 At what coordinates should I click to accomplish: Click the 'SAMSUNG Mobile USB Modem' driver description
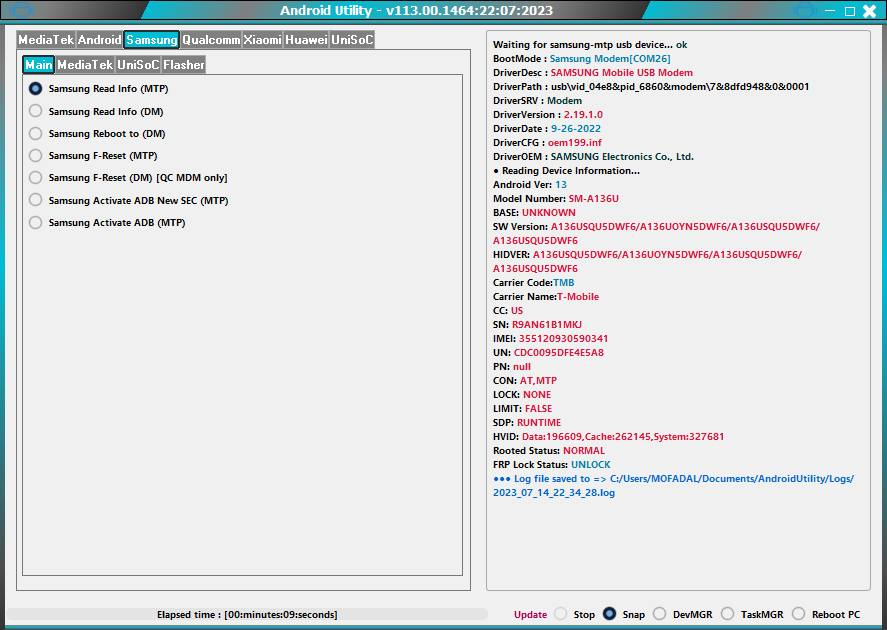click(622, 72)
